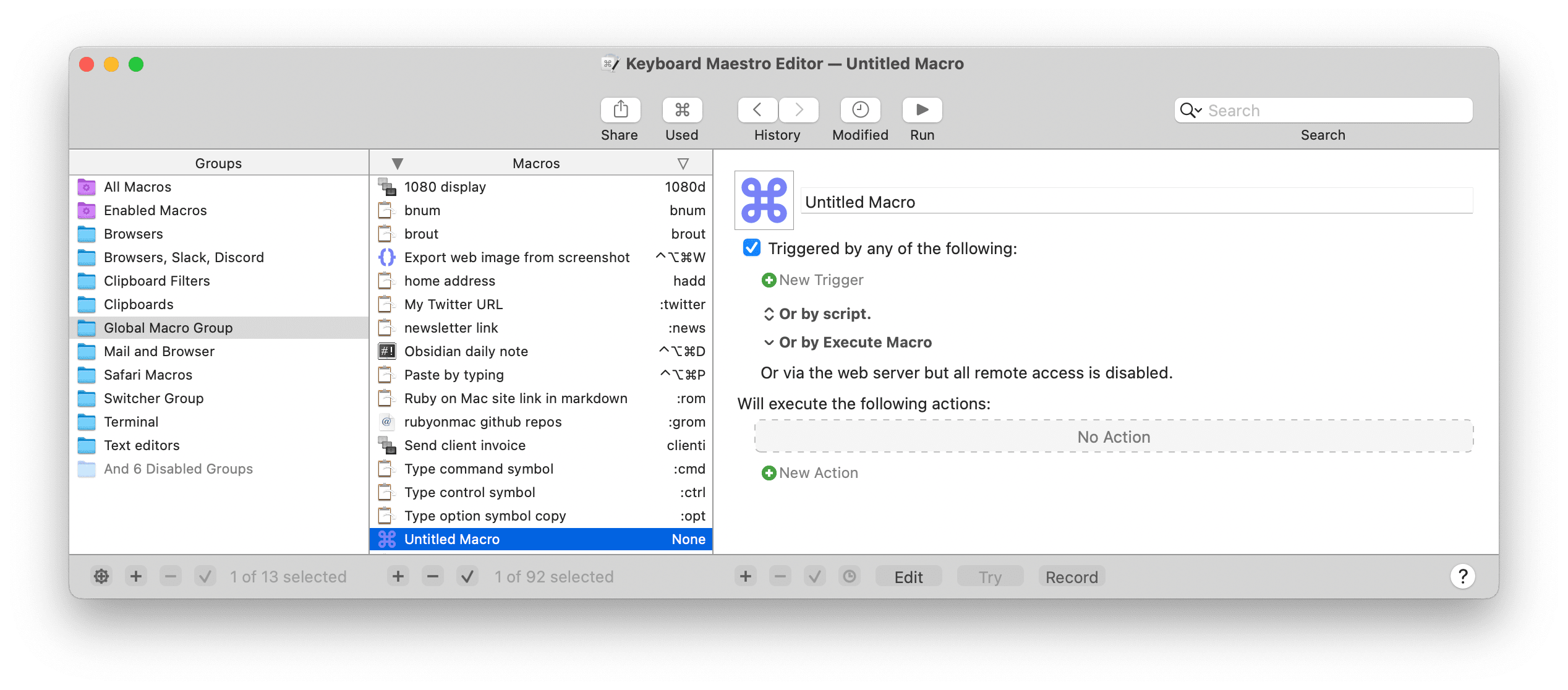
Task: Go back in History with left arrow
Action: pos(757,110)
